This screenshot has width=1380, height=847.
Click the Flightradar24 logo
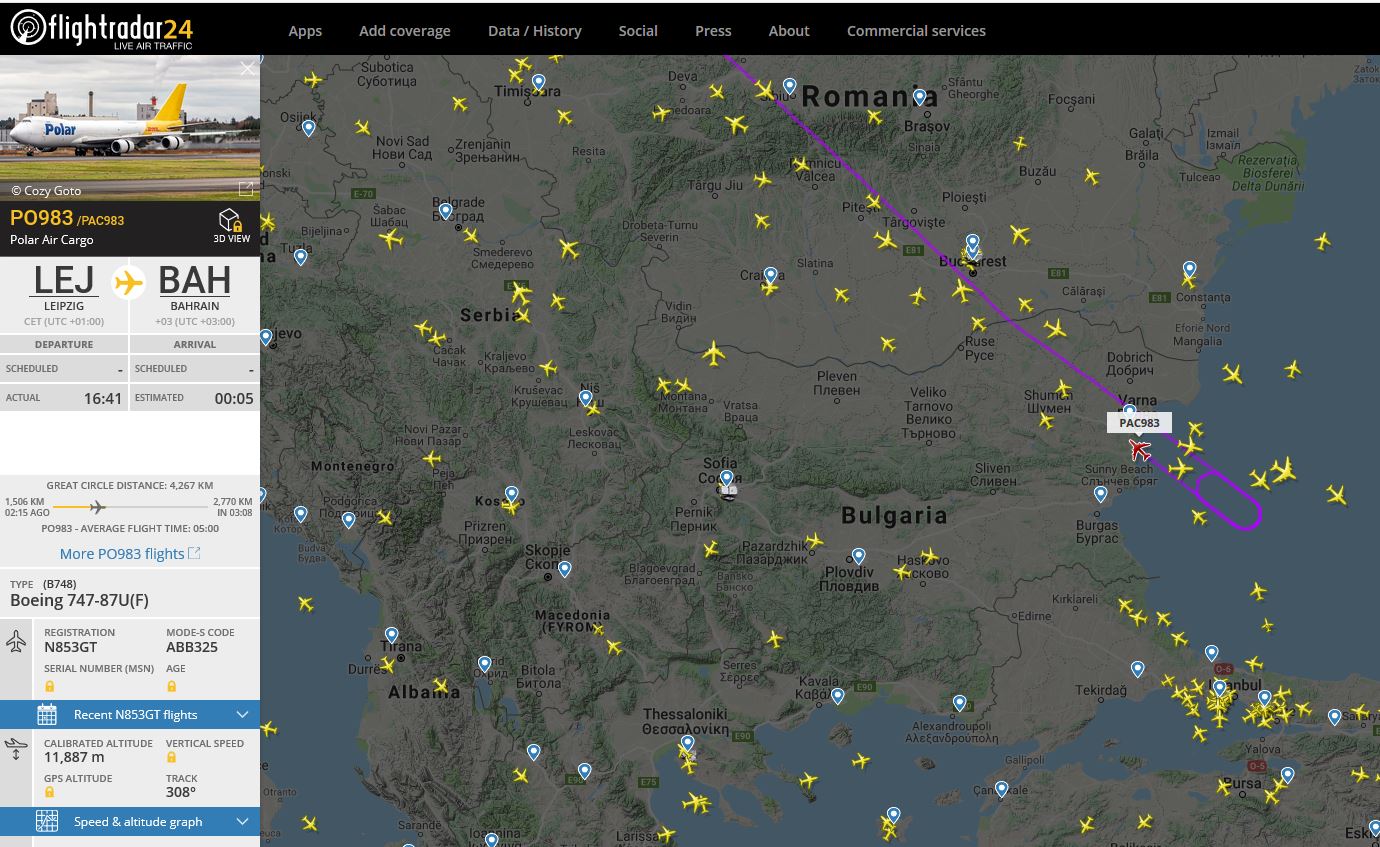coord(101,29)
